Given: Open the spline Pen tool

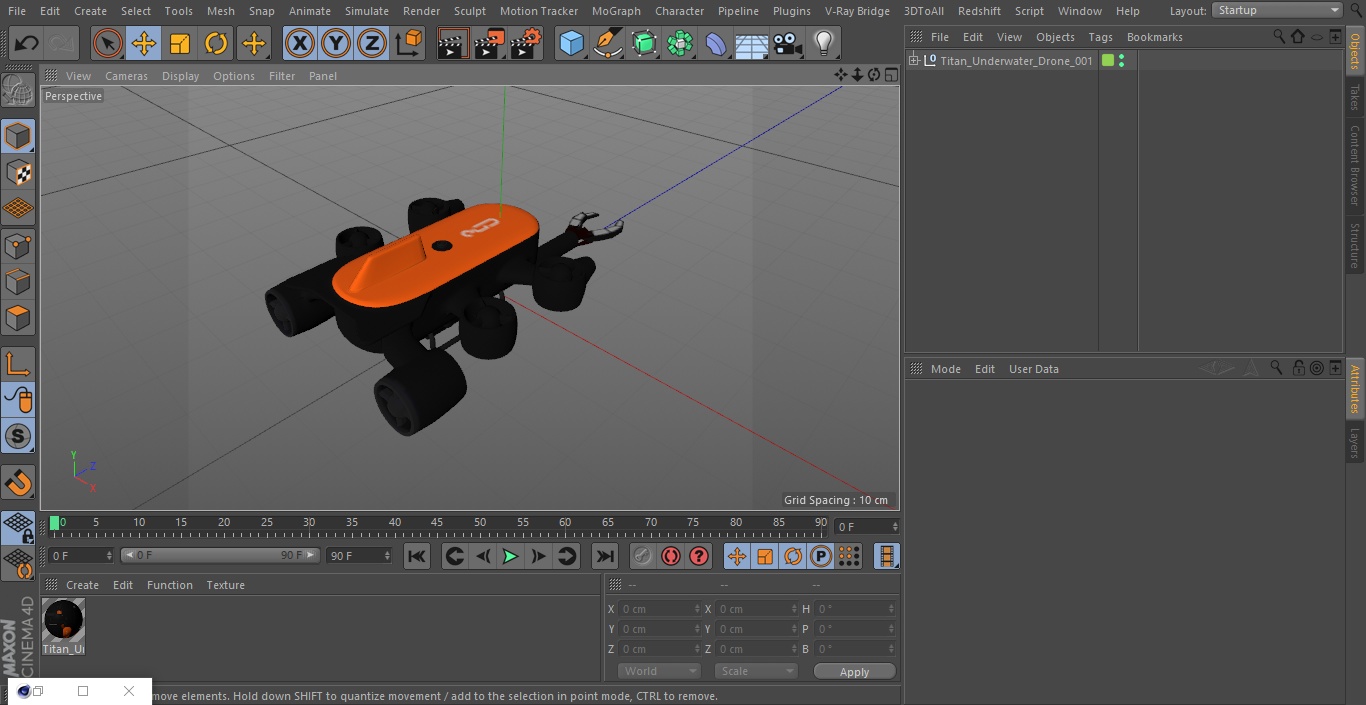Looking at the screenshot, I should (607, 44).
